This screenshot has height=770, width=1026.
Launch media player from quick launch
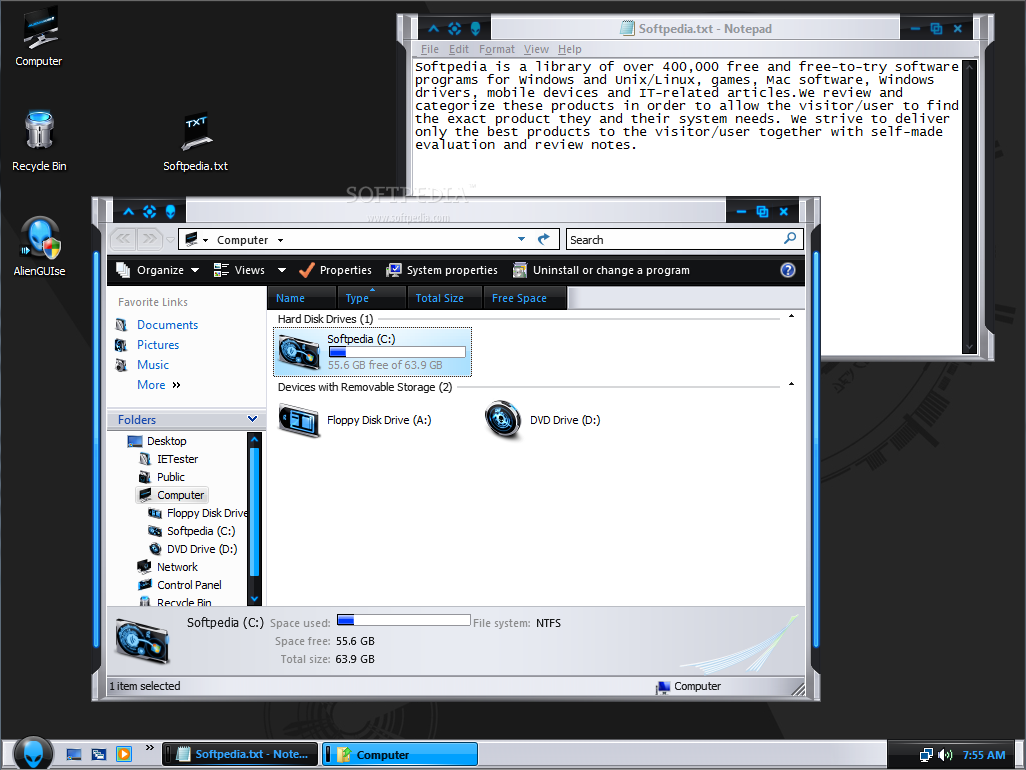(124, 754)
